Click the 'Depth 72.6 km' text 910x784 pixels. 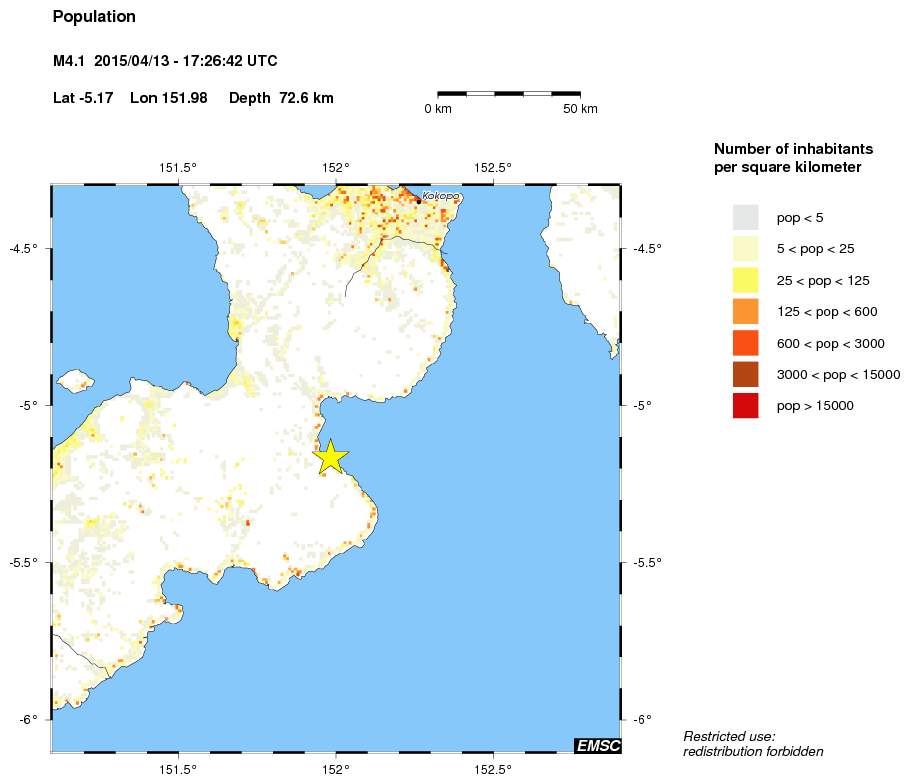[281, 98]
